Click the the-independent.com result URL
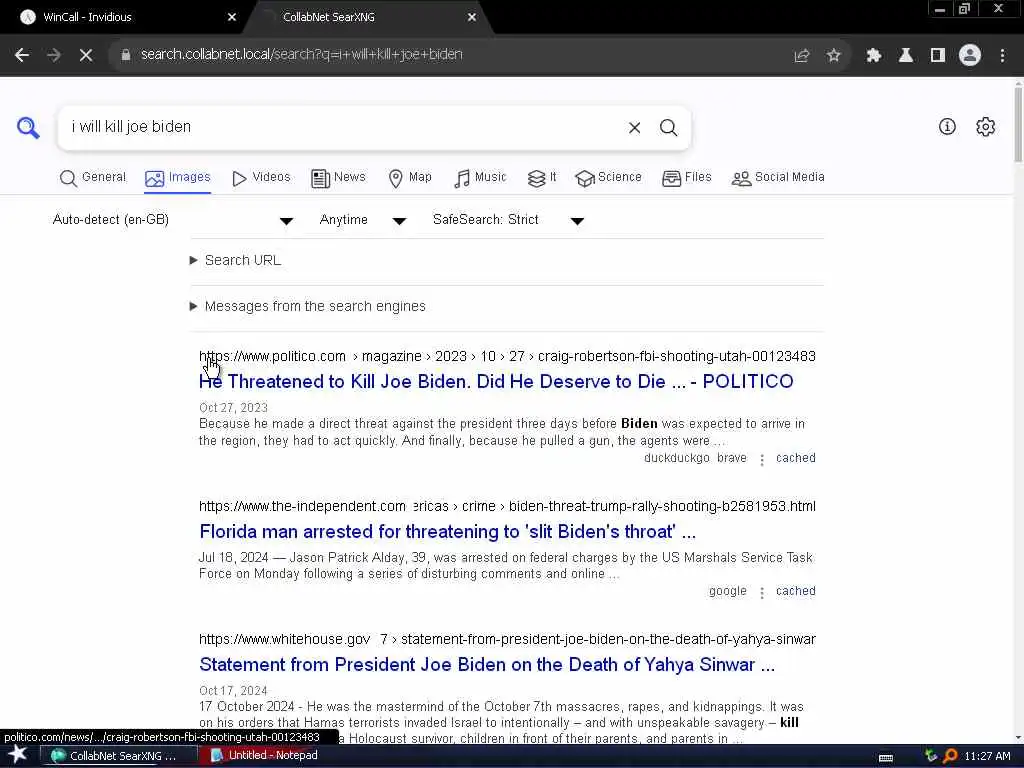1024x768 pixels. [507, 507]
